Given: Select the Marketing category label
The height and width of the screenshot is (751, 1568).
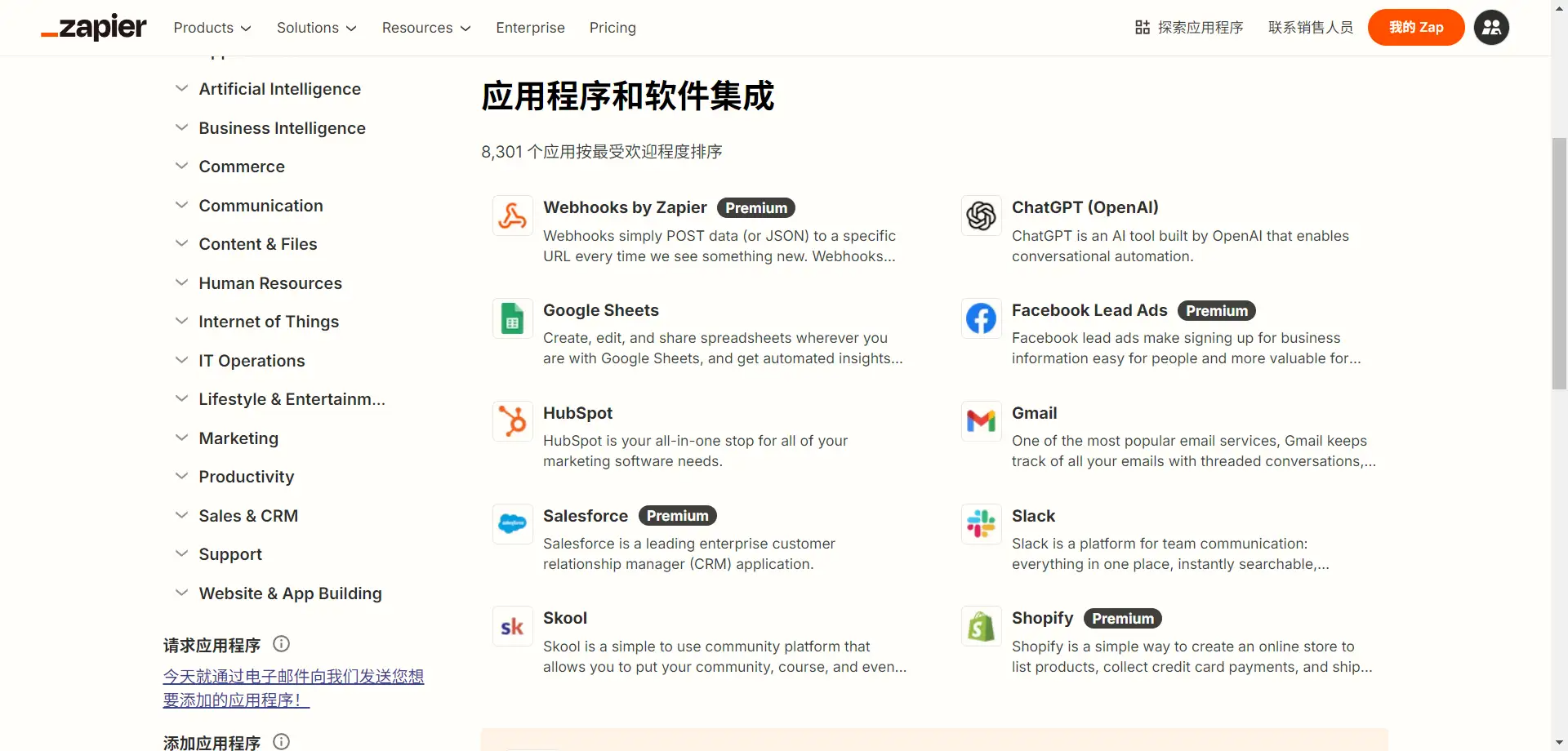Looking at the screenshot, I should pyautogui.click(x=238, y=438).
